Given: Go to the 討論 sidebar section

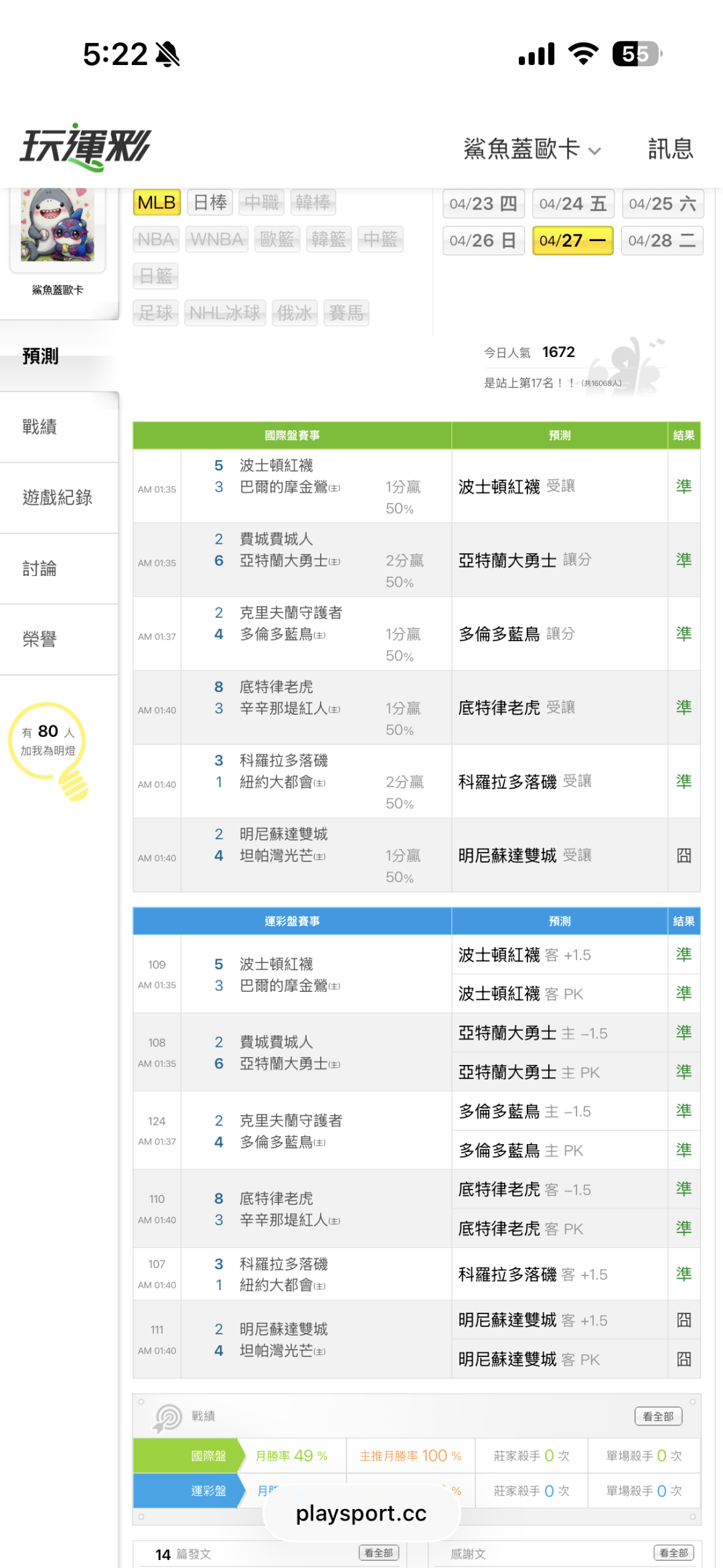Looking at the screenshot, I should pos(40,569).
